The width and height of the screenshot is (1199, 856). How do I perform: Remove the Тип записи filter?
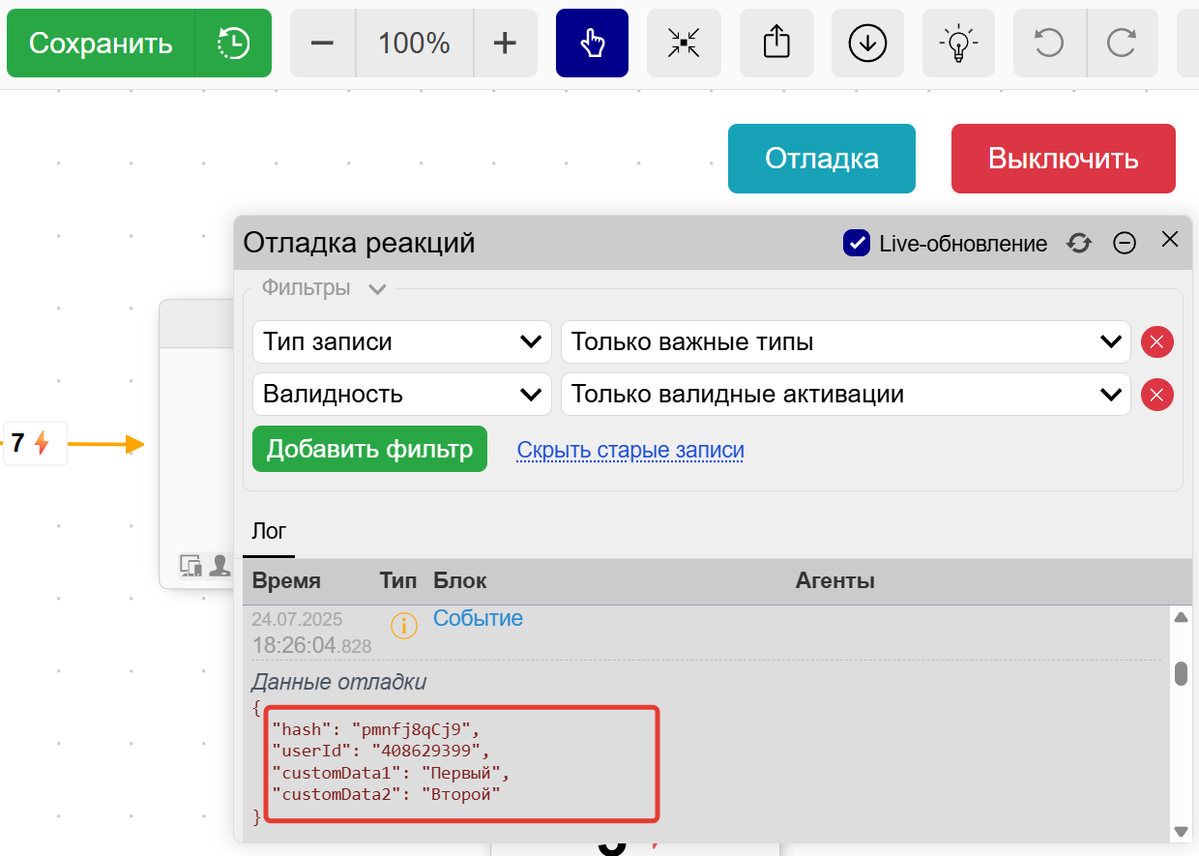pyautogui.click(x=1157, y=342)
